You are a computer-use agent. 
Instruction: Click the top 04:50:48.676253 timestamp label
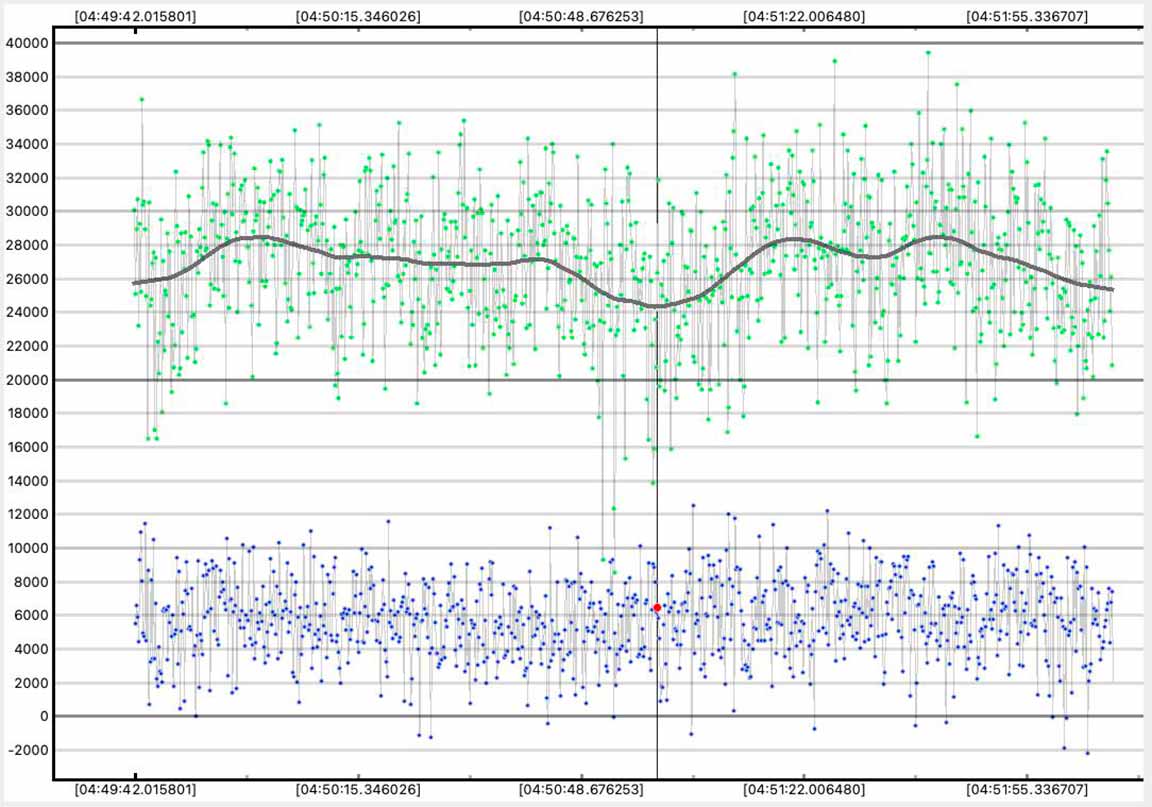(x=581, y=16)
